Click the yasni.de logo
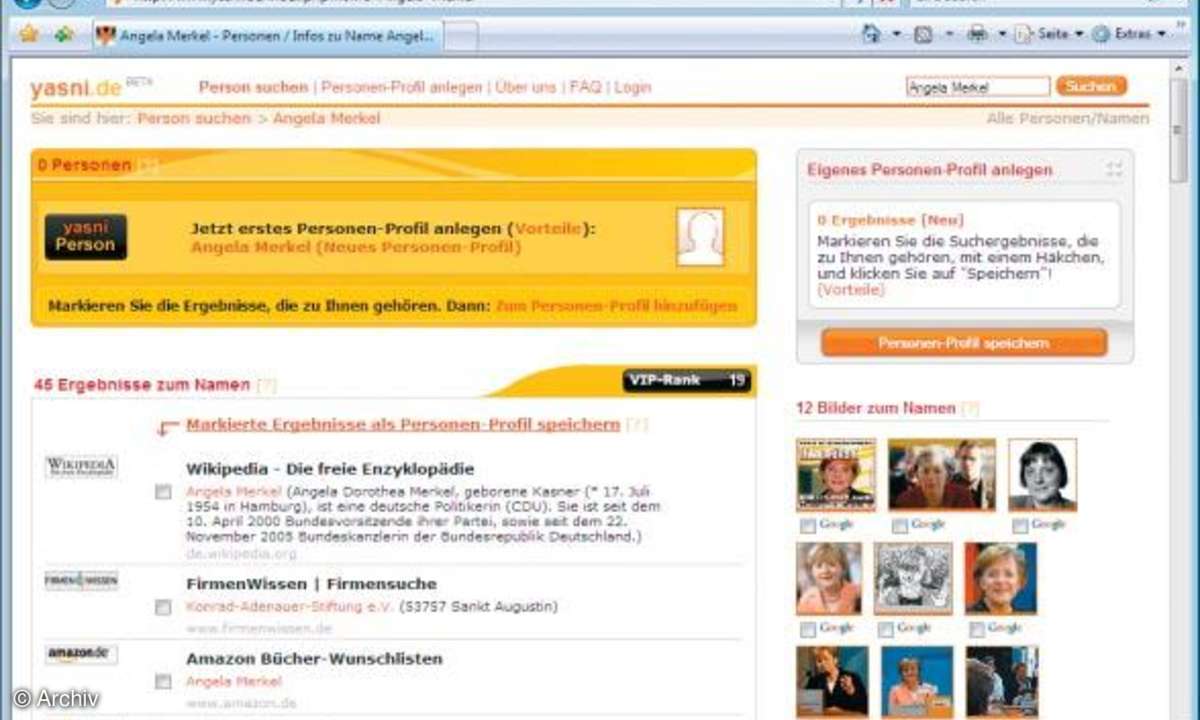1200x720 pixels. tap(76, 88)
